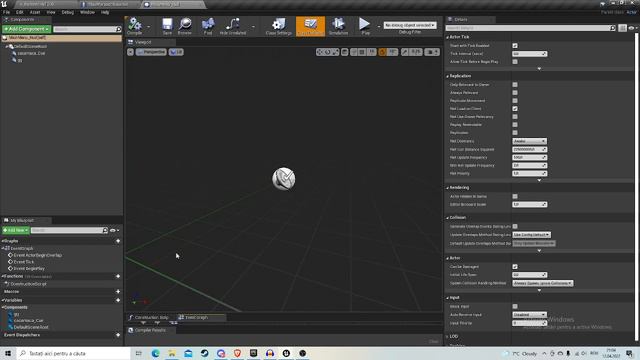This screenshot has height=360, width=640.
Task: Enable Actor Hidden In Game checkbox
Action: point(515,196)
